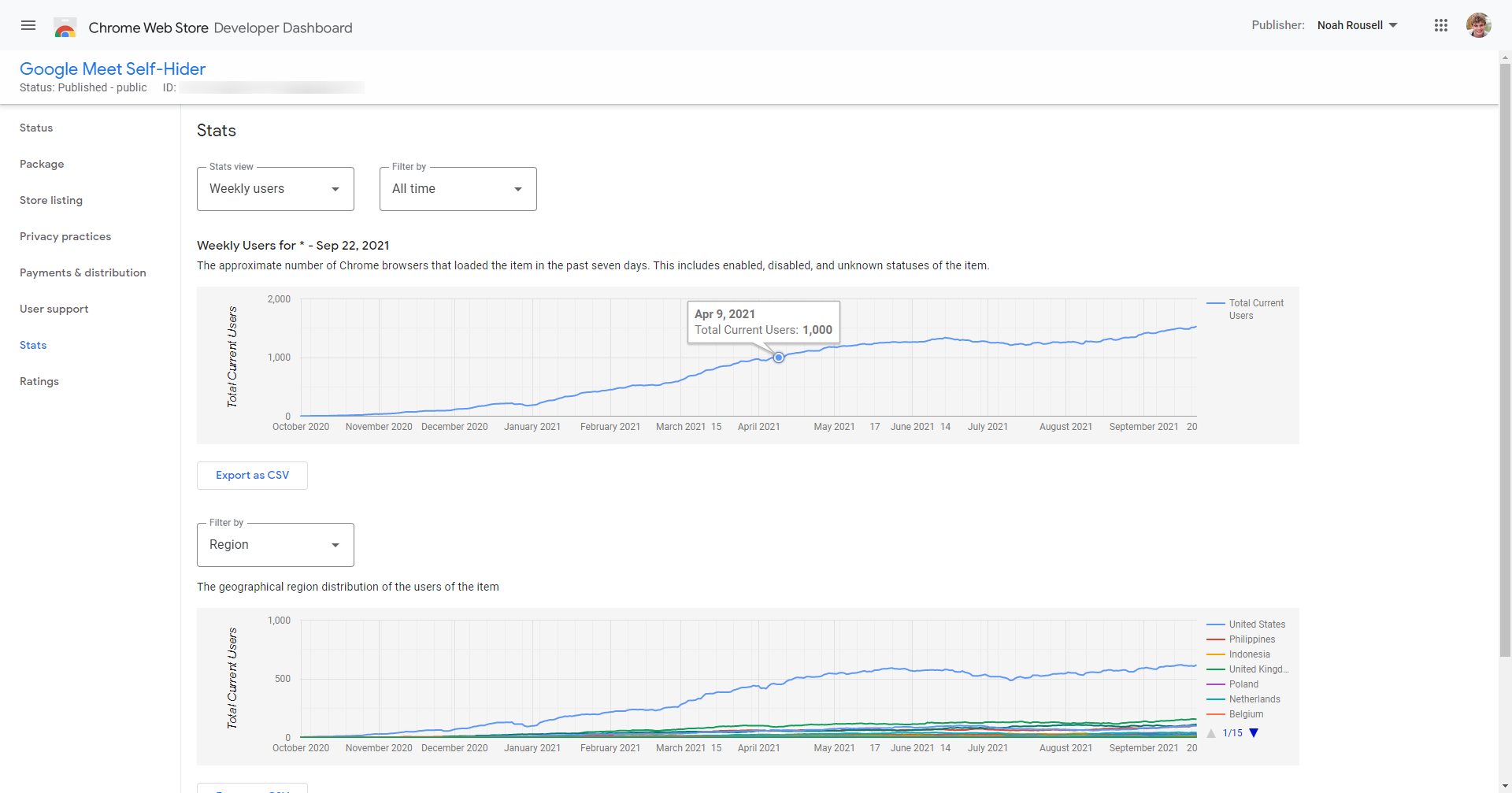Screen dimensions: 1512x793
Task: Open the Privacy practices section
Action: pos(65,236)
